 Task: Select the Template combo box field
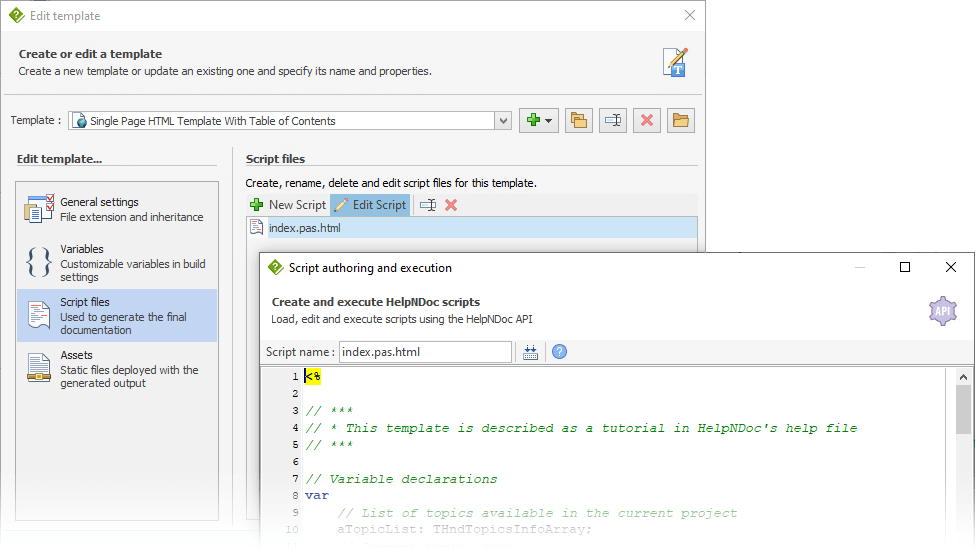pyautogui.click(x=290, y=121)
